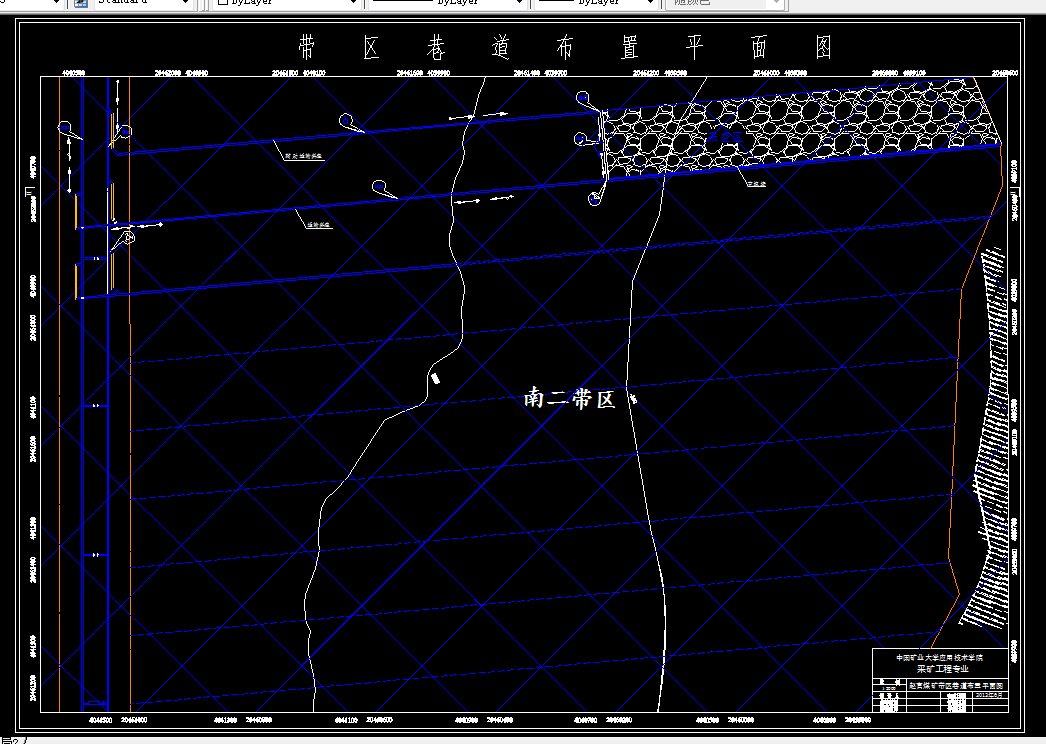Select the 置 character in drawing title

click(630, 48)
